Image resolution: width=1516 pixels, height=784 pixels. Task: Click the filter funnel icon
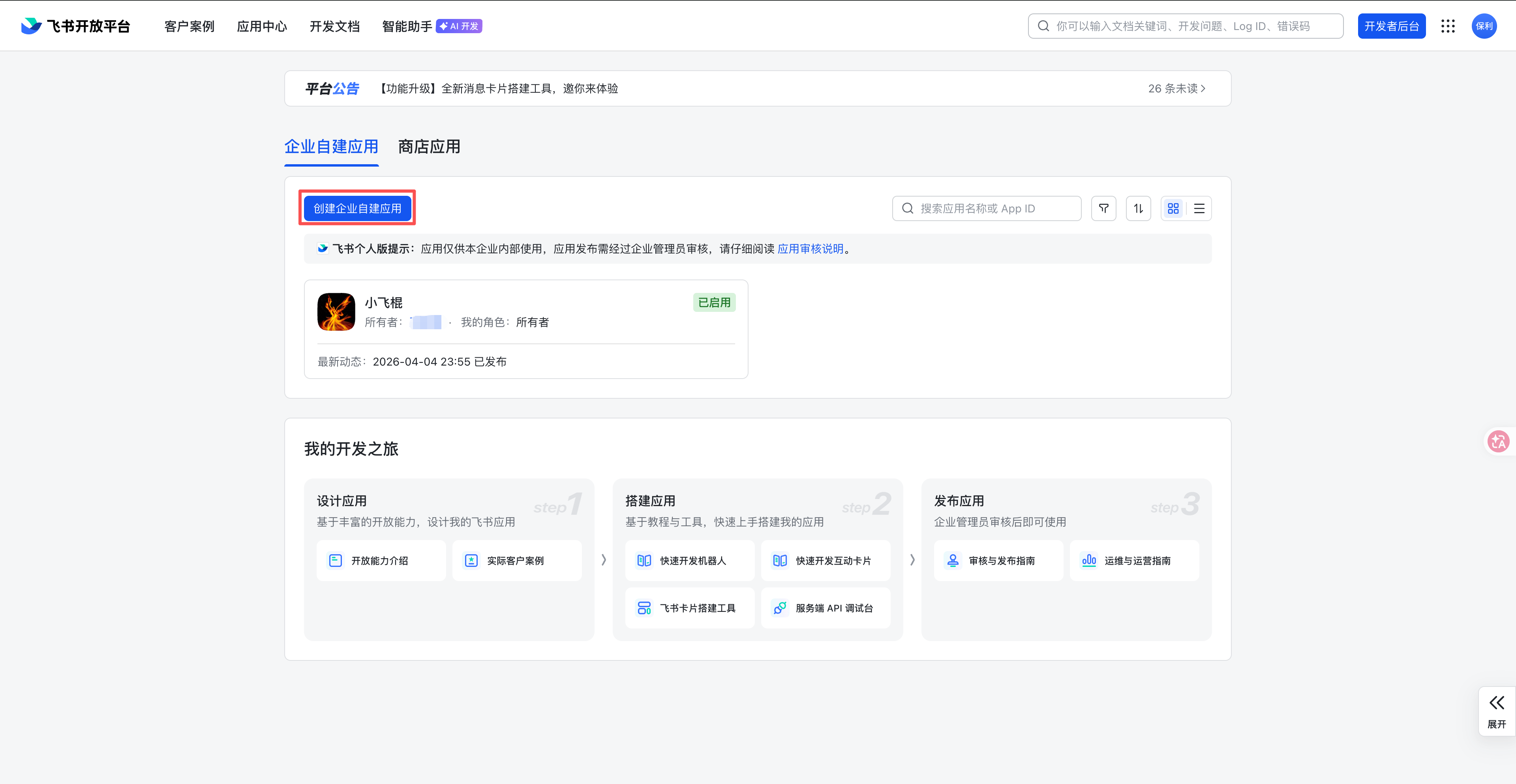click(1103, 208)
